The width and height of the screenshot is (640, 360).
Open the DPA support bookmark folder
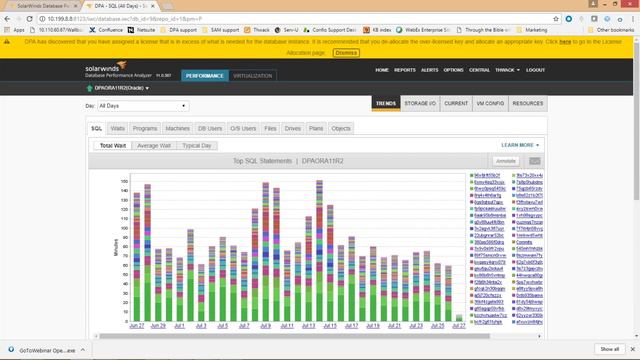[178, 30]
